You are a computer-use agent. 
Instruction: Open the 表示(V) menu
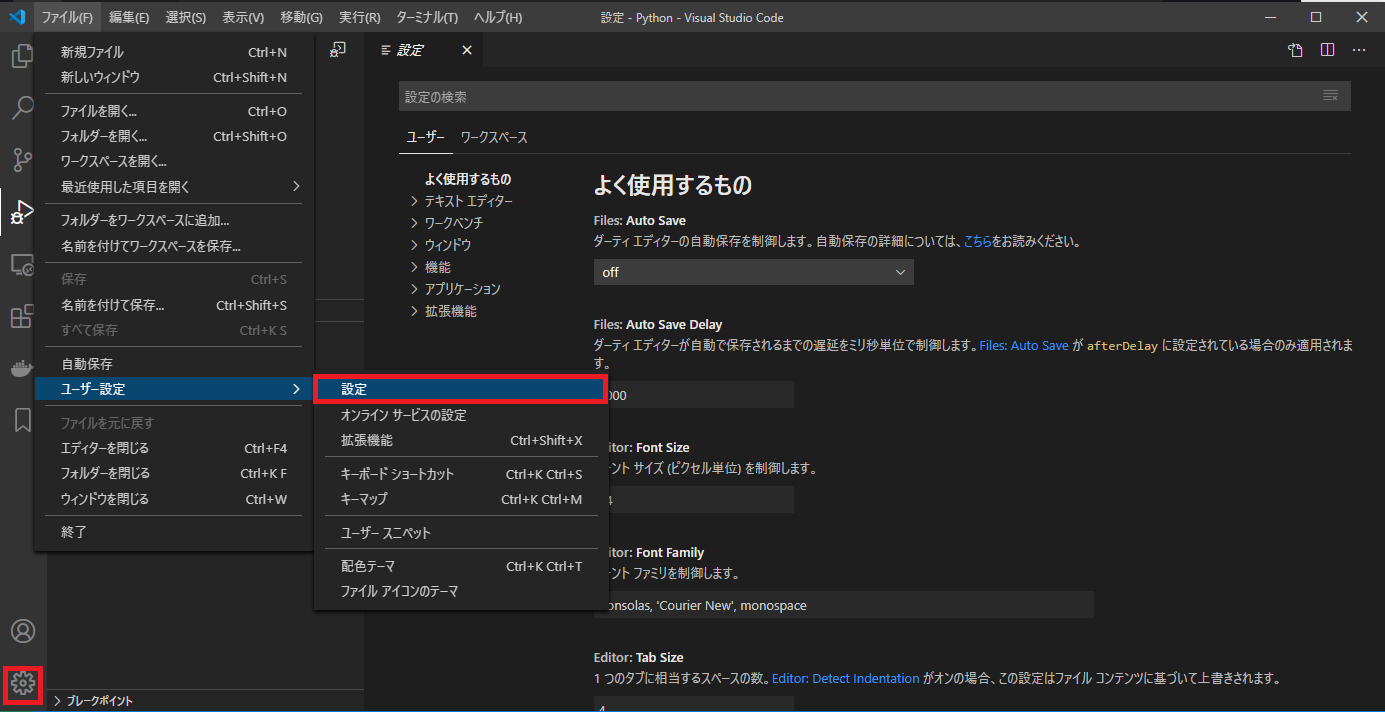[243, 17]
